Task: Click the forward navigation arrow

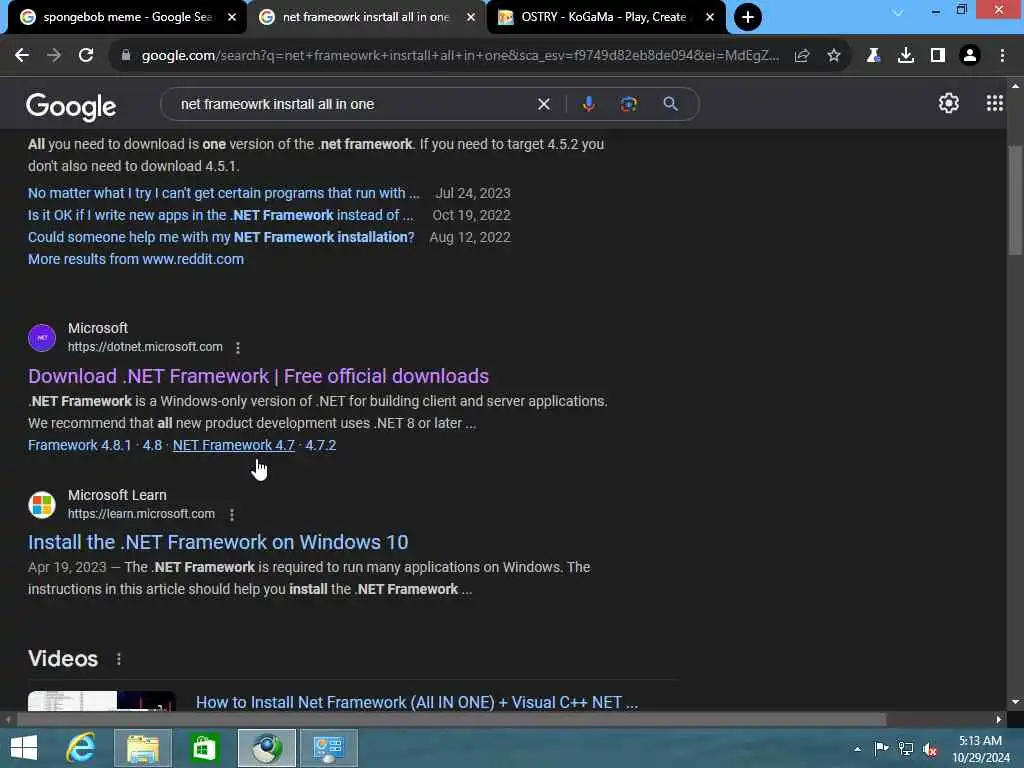Action: pos(54,56)
